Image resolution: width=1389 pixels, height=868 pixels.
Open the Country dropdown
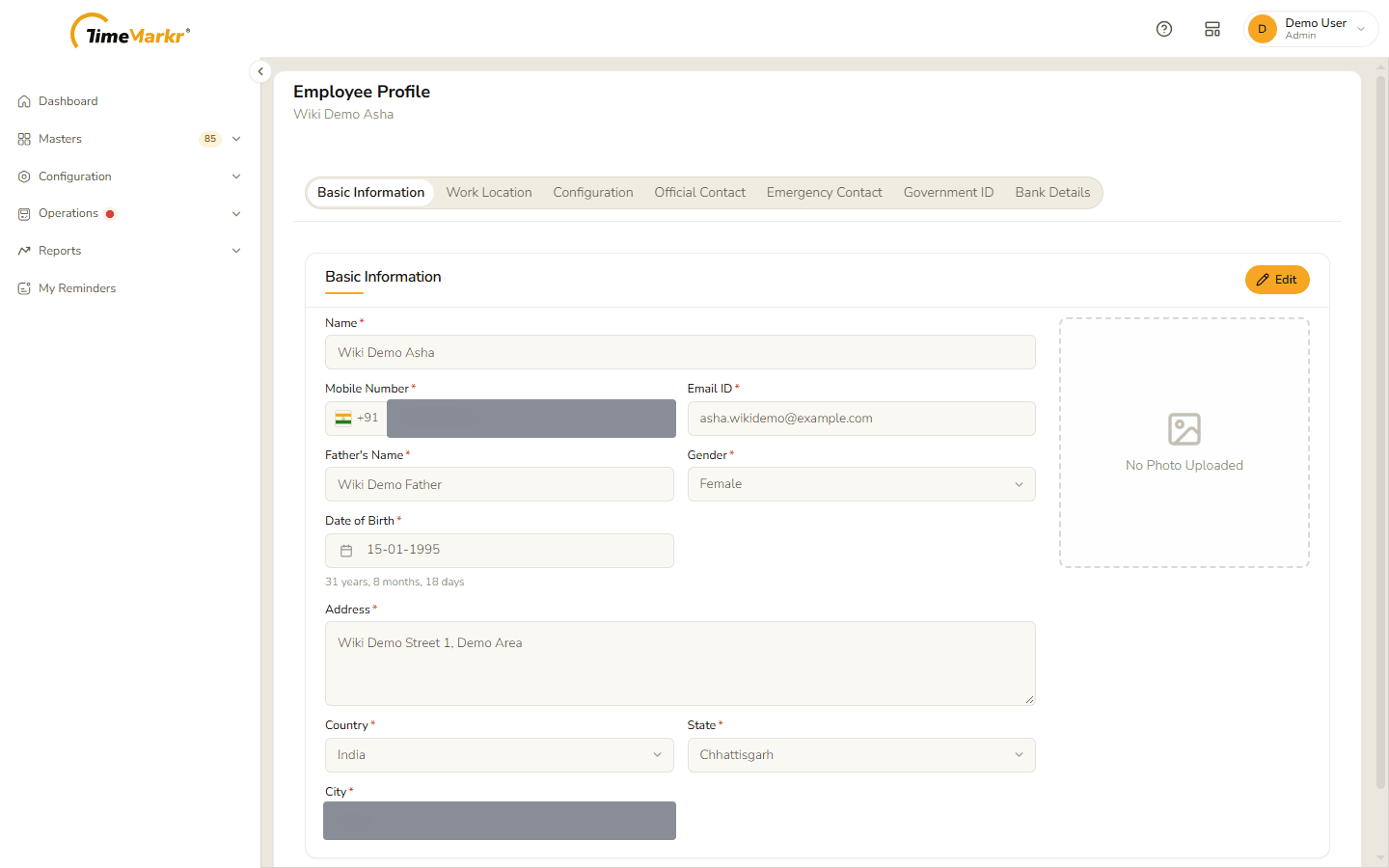click(500, 755)
